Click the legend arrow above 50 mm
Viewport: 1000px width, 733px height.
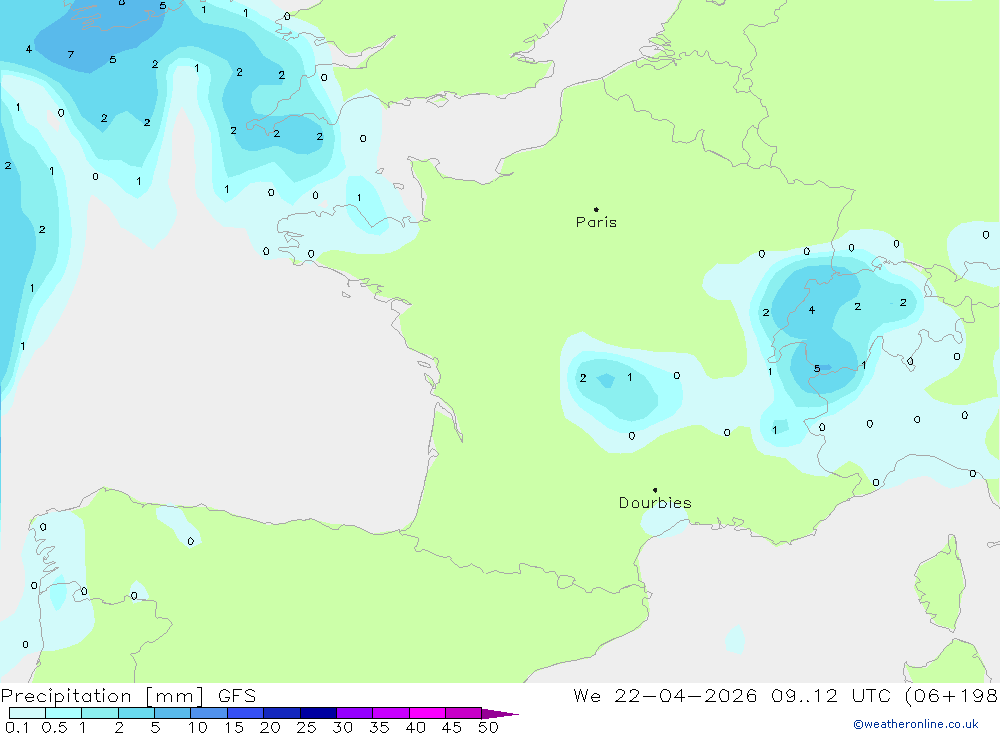[500, 714]
